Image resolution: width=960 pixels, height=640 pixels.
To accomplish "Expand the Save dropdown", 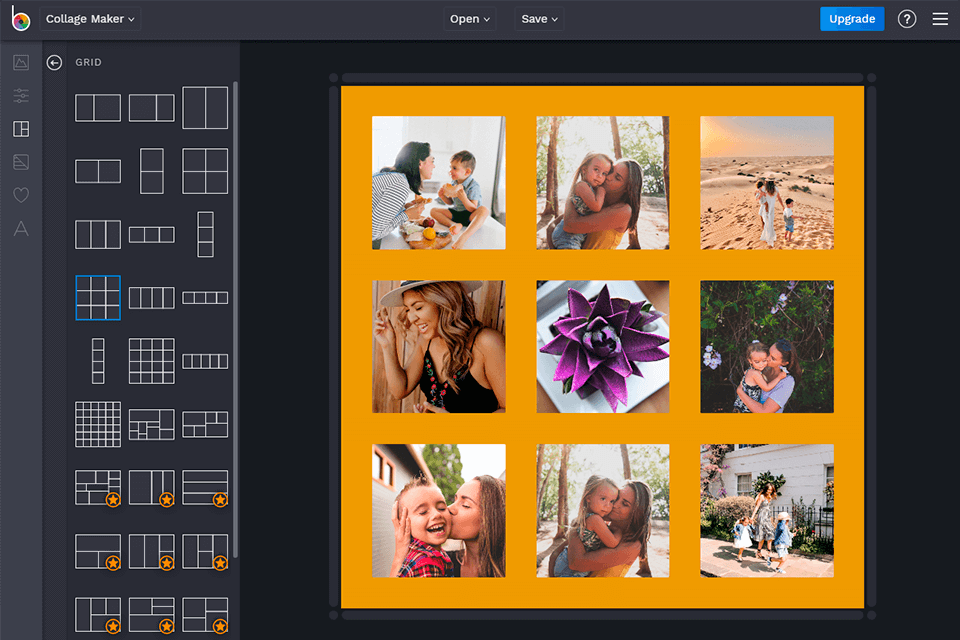I will coord(538,18).
